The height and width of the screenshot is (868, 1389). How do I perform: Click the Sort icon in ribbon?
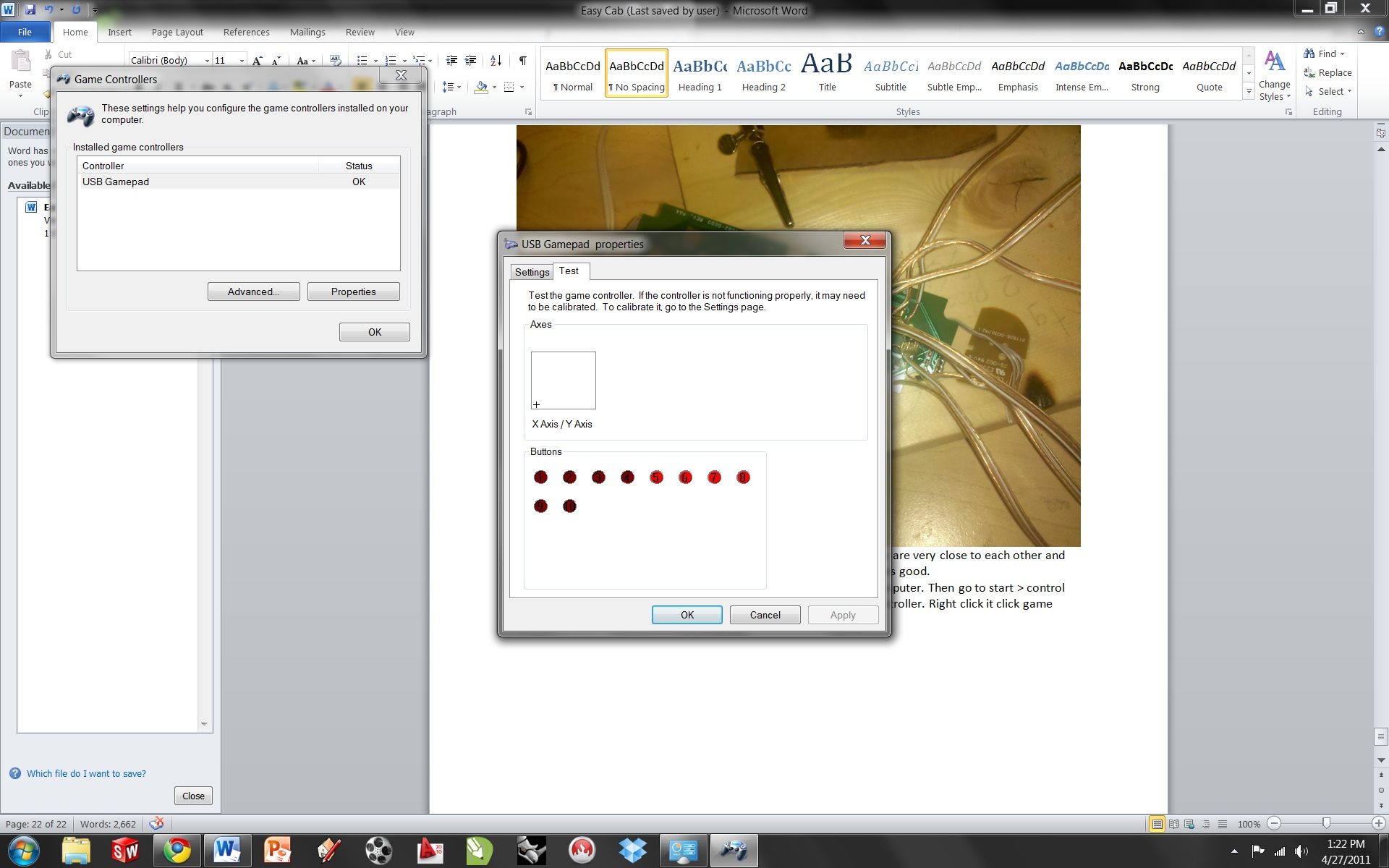(496, 61)
